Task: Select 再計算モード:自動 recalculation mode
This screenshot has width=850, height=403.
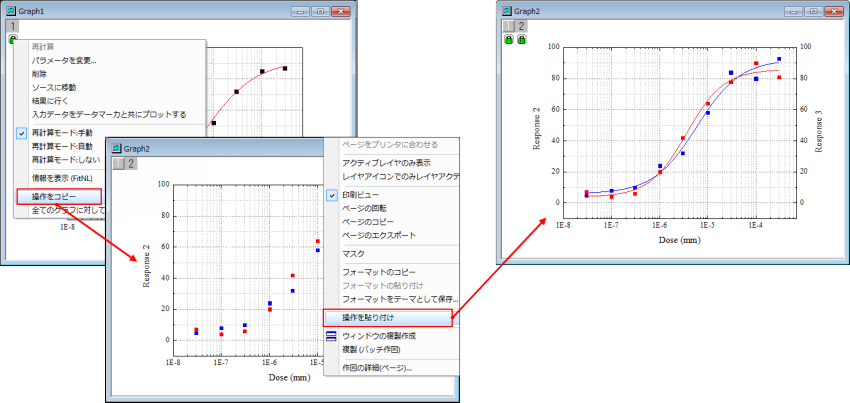Action: [61, 146]
